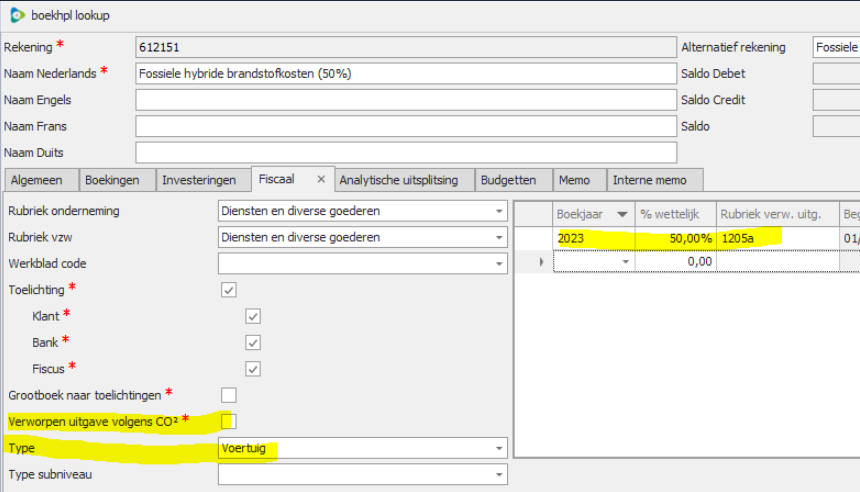
Task: Toggle the Fiscus checkbox
Action: [x=253, y=369]
